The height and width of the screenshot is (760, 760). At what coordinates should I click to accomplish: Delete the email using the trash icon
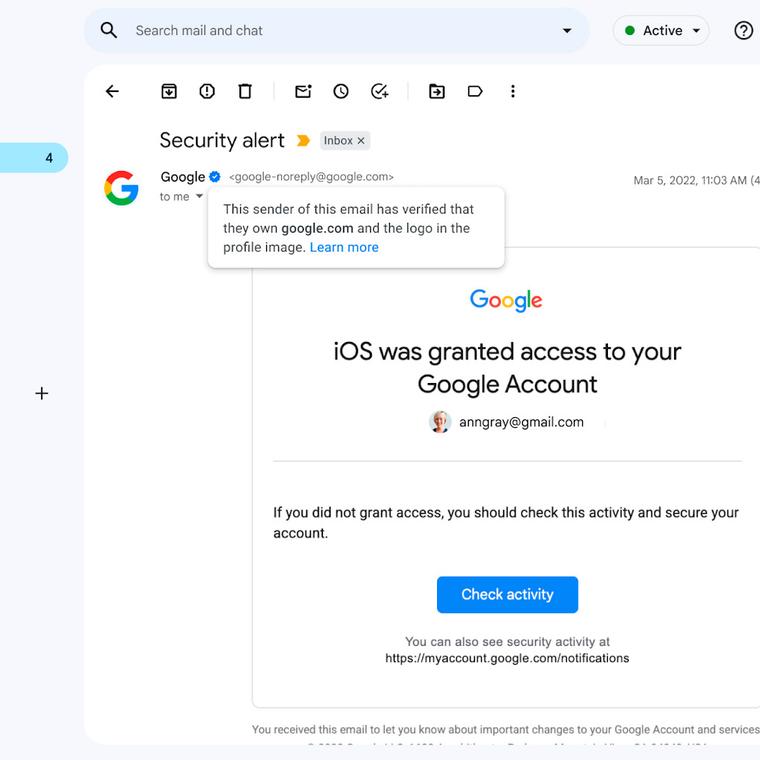(245, 91)
